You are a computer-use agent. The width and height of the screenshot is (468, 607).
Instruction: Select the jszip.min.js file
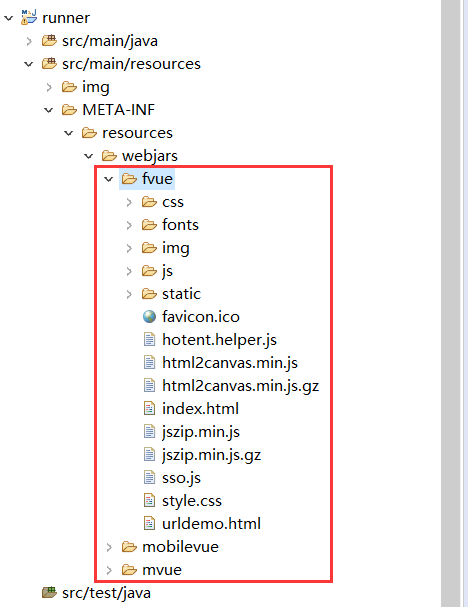coord(201,432)
